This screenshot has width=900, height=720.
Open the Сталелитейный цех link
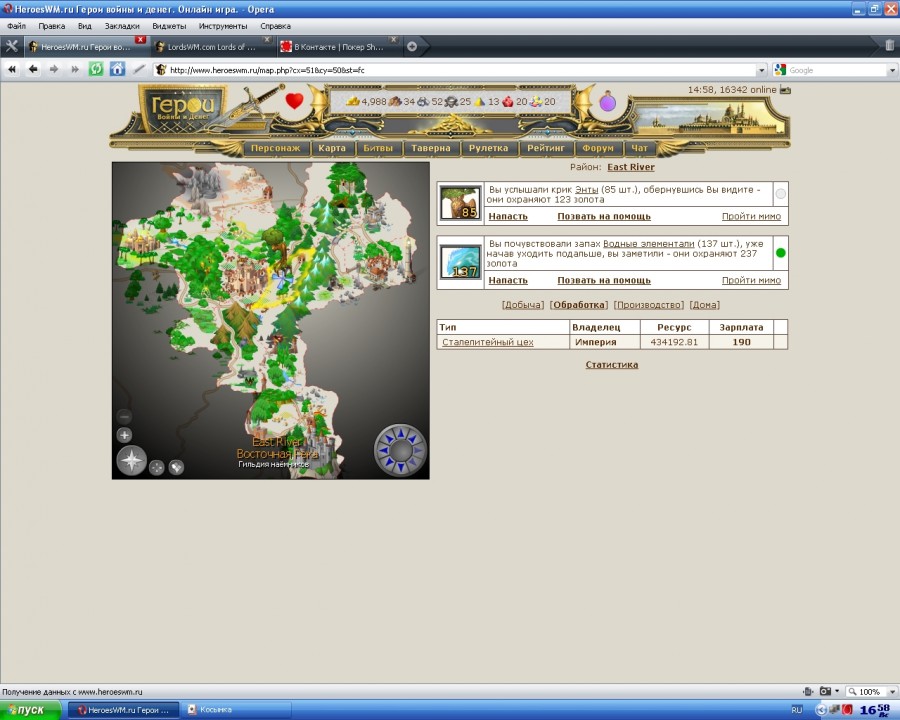click(x=487, y=342)
